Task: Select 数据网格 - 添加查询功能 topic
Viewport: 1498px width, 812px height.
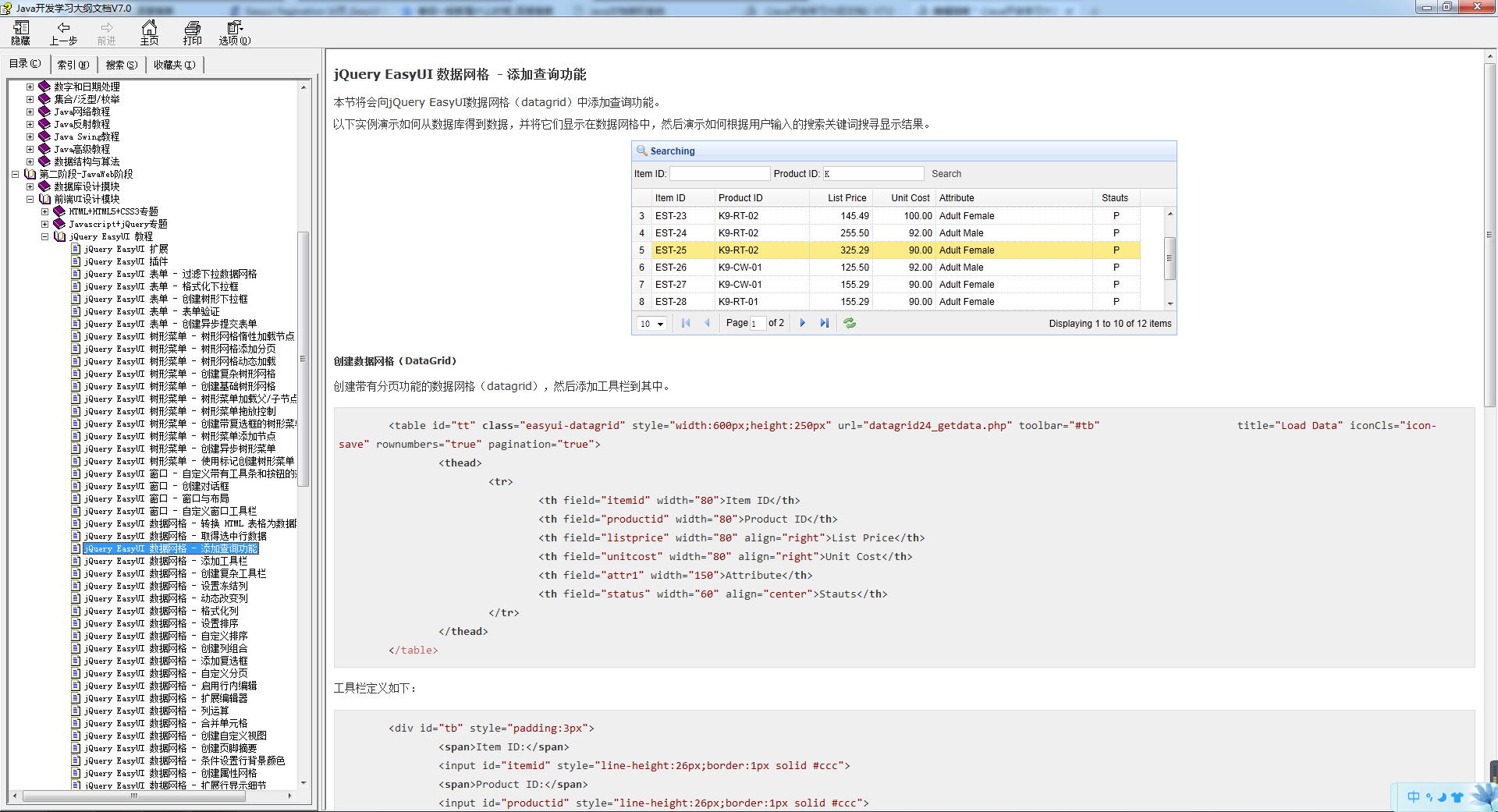Action: 171,548
